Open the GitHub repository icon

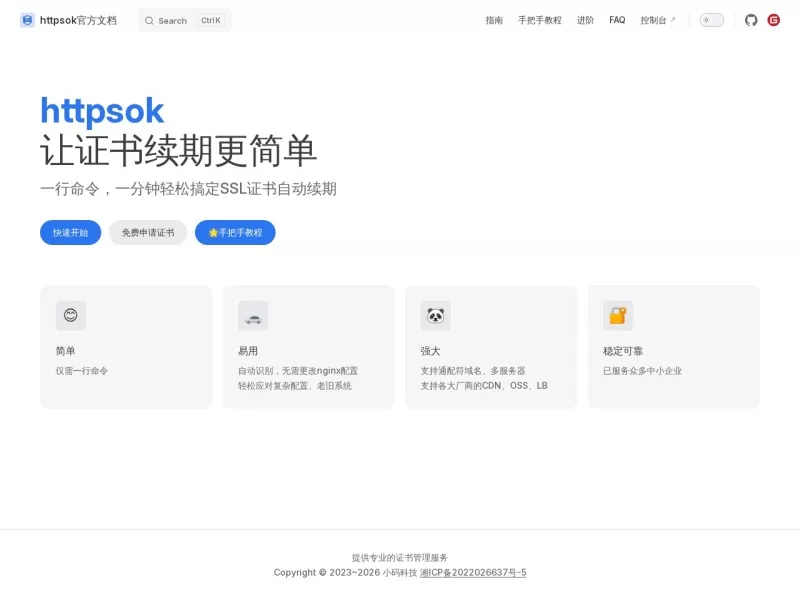click(x=751, y=20)
